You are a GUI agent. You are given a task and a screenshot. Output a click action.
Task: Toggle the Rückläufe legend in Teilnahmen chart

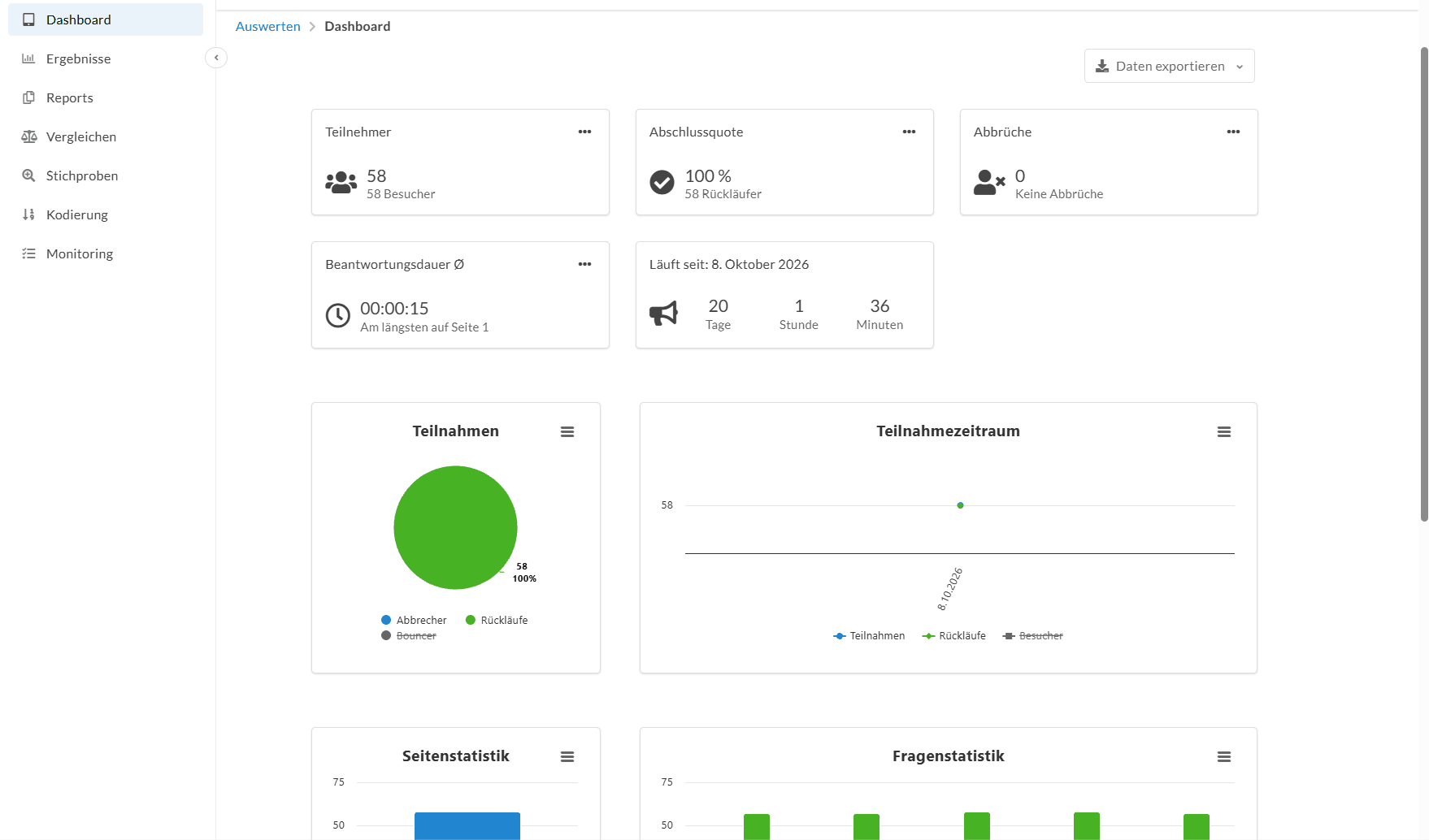click(497, 620)
